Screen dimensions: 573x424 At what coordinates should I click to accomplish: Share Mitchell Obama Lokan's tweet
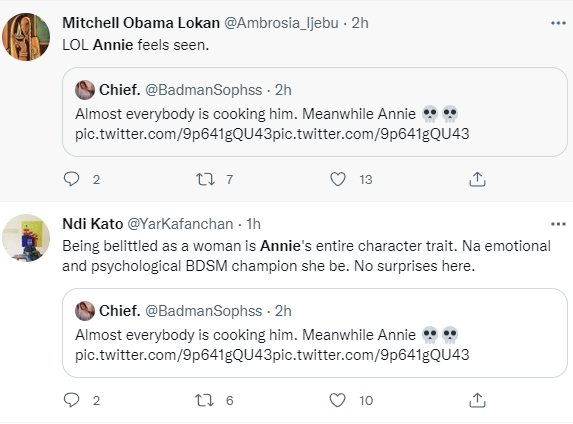477,179
